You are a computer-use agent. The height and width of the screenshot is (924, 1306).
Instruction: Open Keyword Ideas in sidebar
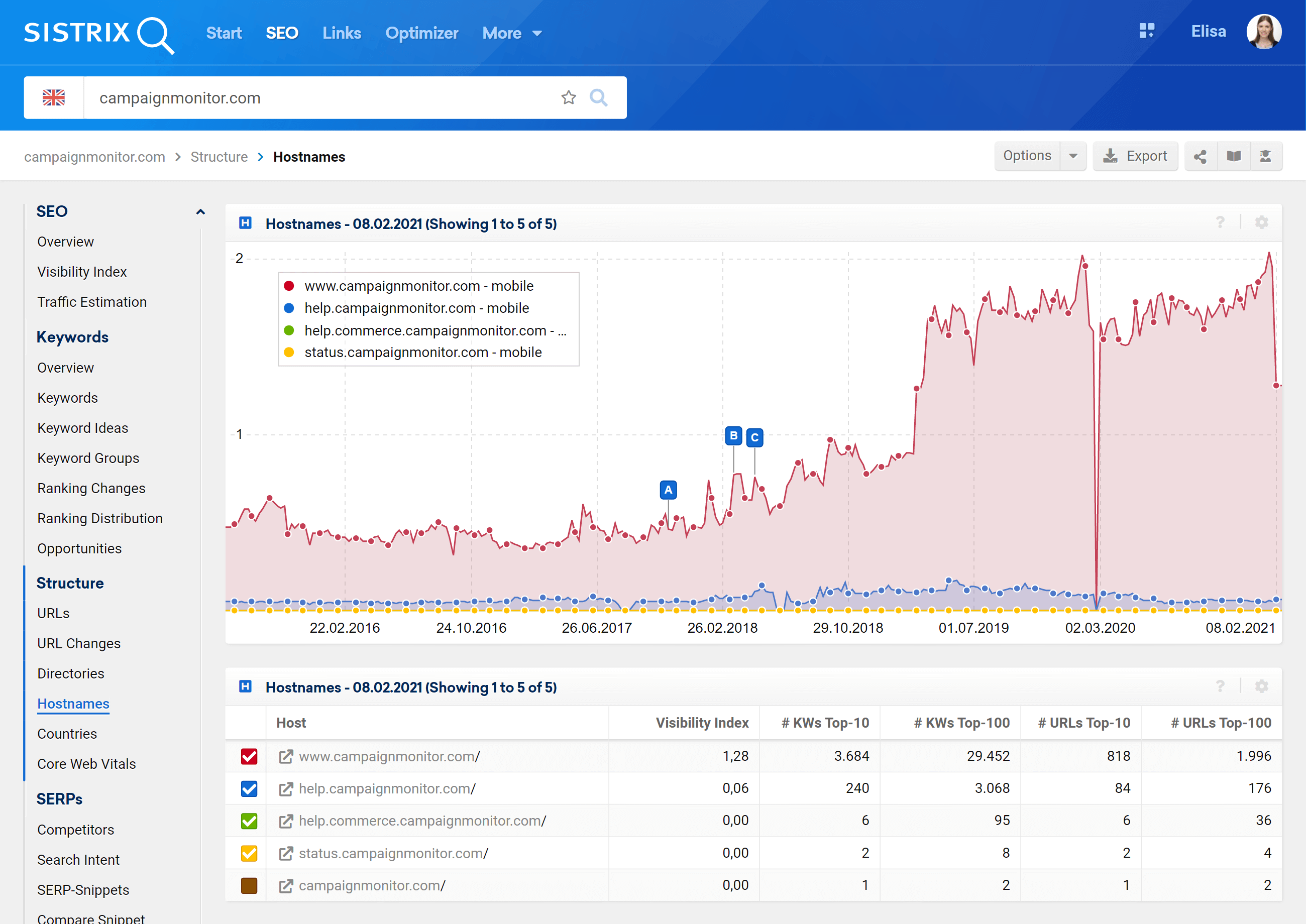pyautogui.click(x=82, y=428)
